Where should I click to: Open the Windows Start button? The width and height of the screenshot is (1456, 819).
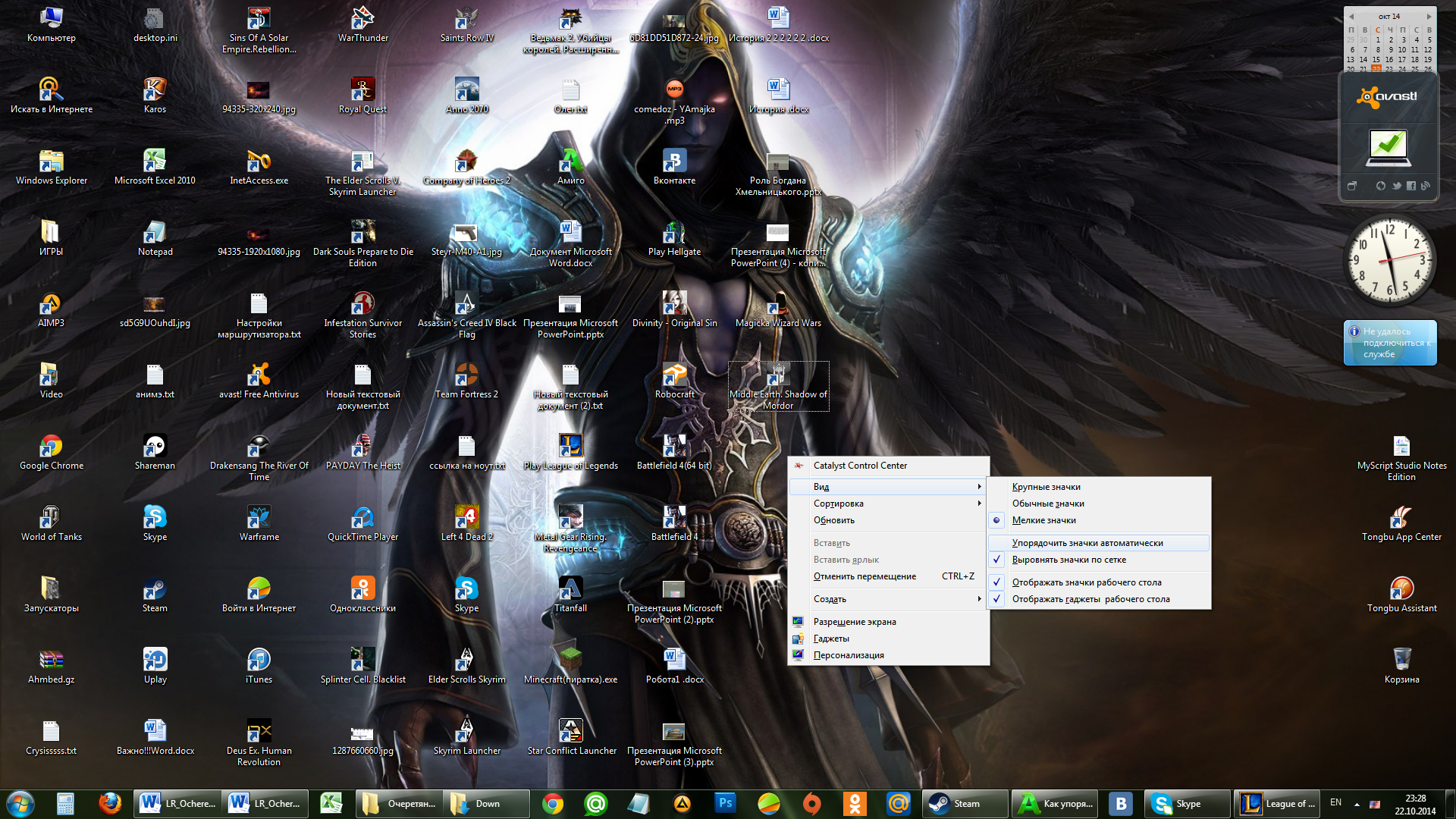[20, 804]
